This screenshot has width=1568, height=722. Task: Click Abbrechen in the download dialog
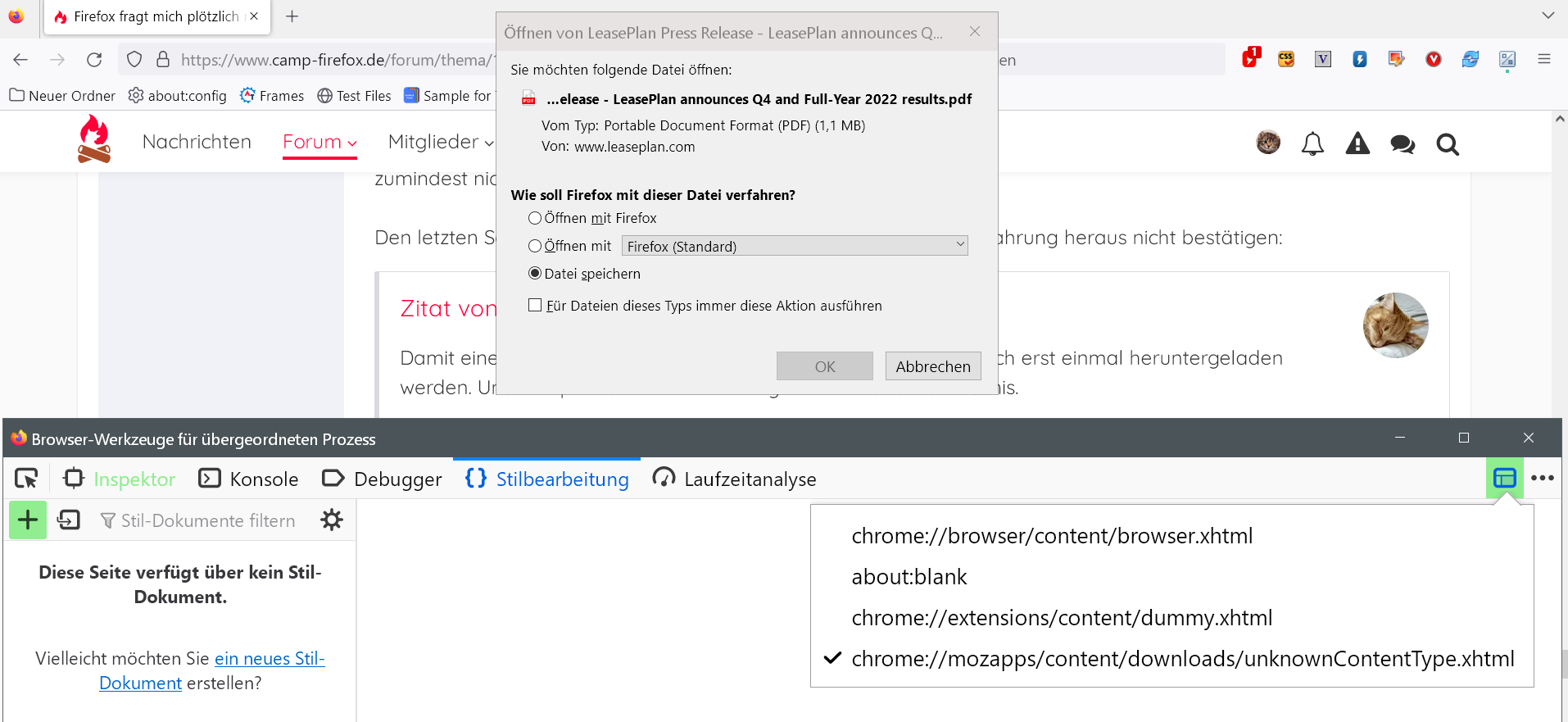coord(933,366)
